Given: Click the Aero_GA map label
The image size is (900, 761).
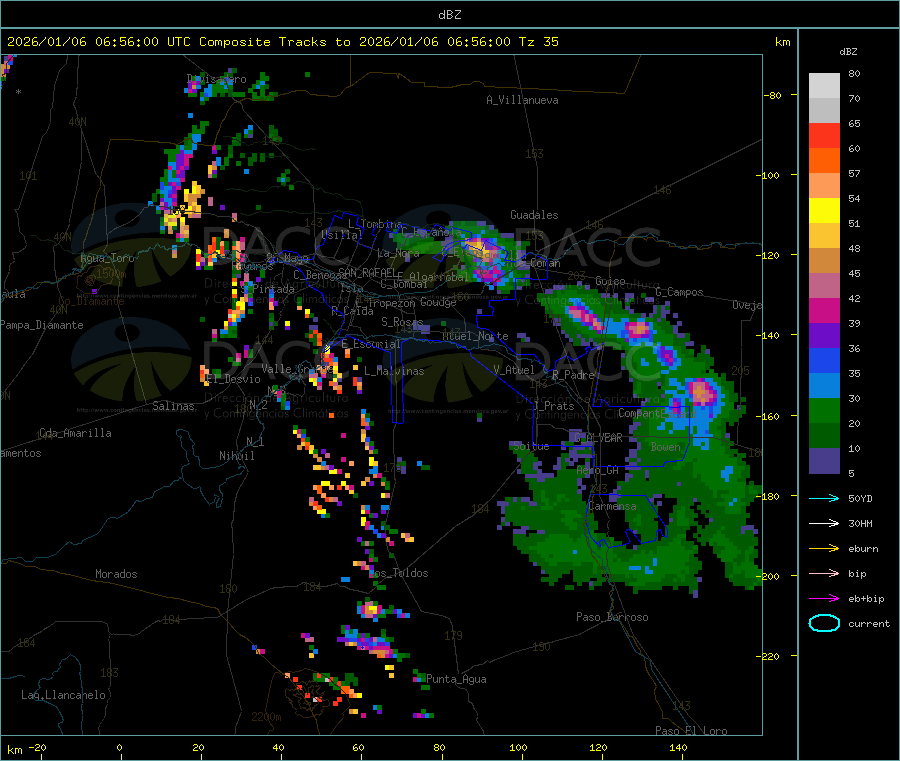Looking at the screenshot, I should click(598, 470).
